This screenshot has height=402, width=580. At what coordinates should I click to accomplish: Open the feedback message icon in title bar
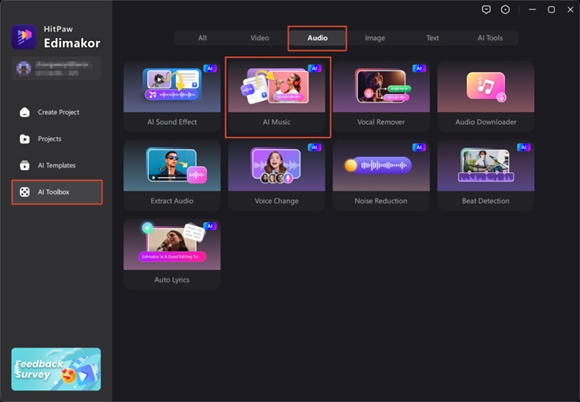point(486,10)
